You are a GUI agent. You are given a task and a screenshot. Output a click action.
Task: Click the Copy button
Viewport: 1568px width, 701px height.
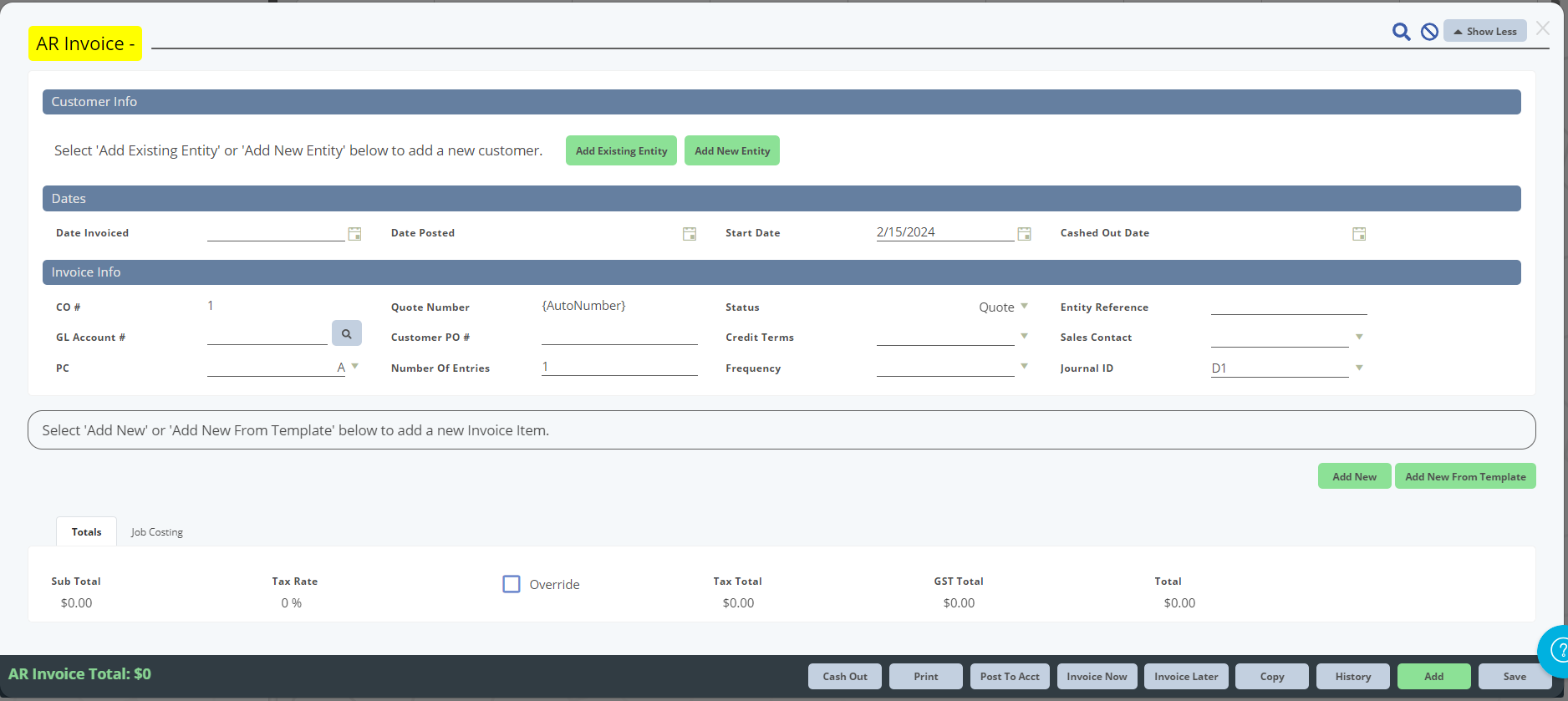(1272, 677)
